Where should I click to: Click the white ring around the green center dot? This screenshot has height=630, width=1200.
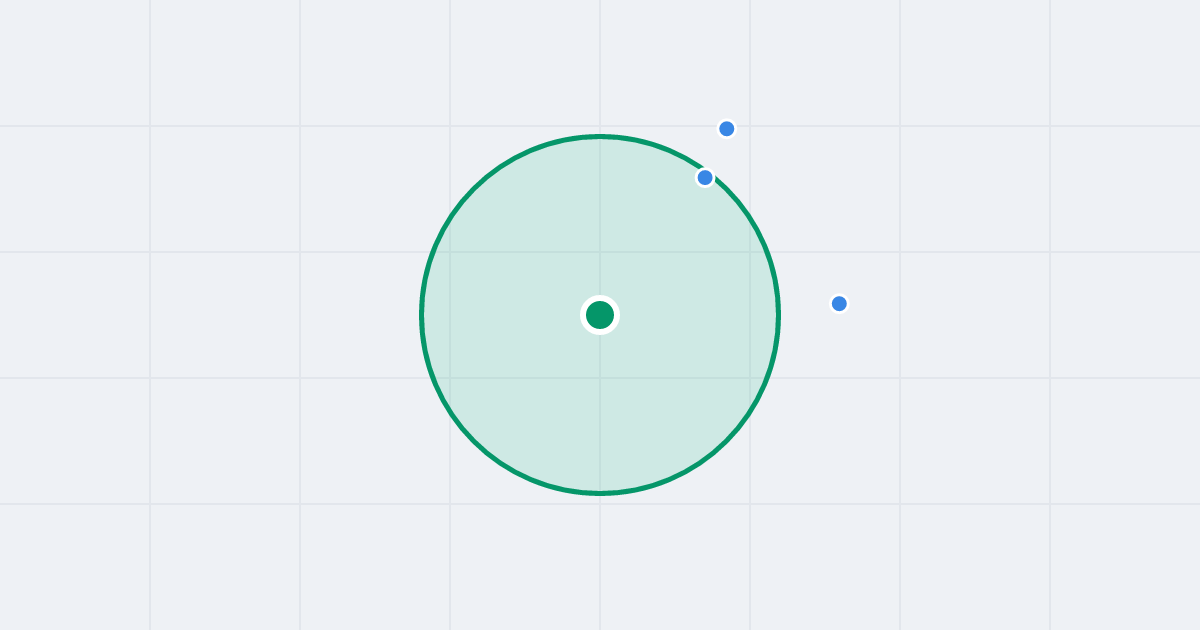[600, 298]
